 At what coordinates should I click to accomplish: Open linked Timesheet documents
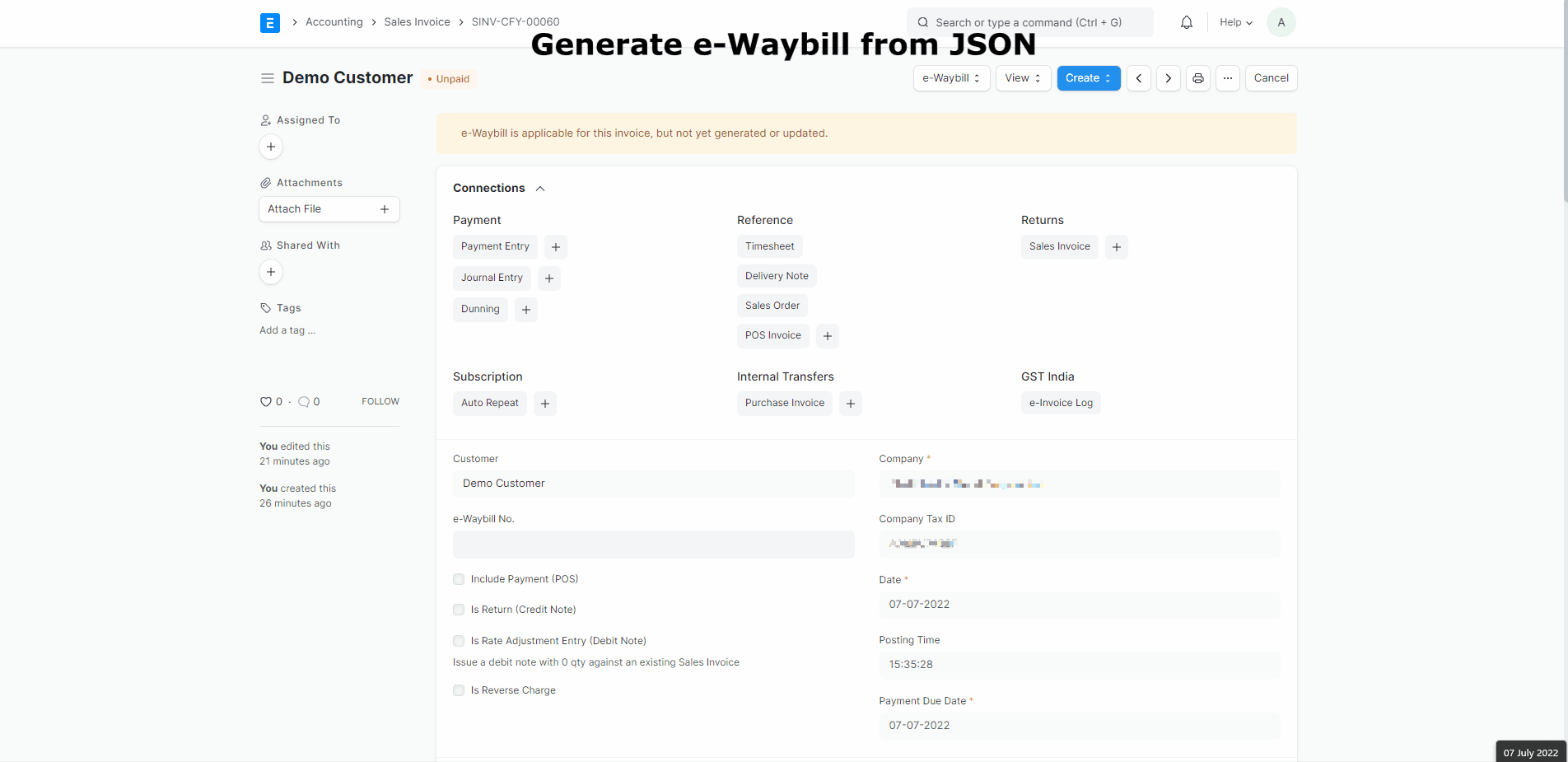click(769, 246)
